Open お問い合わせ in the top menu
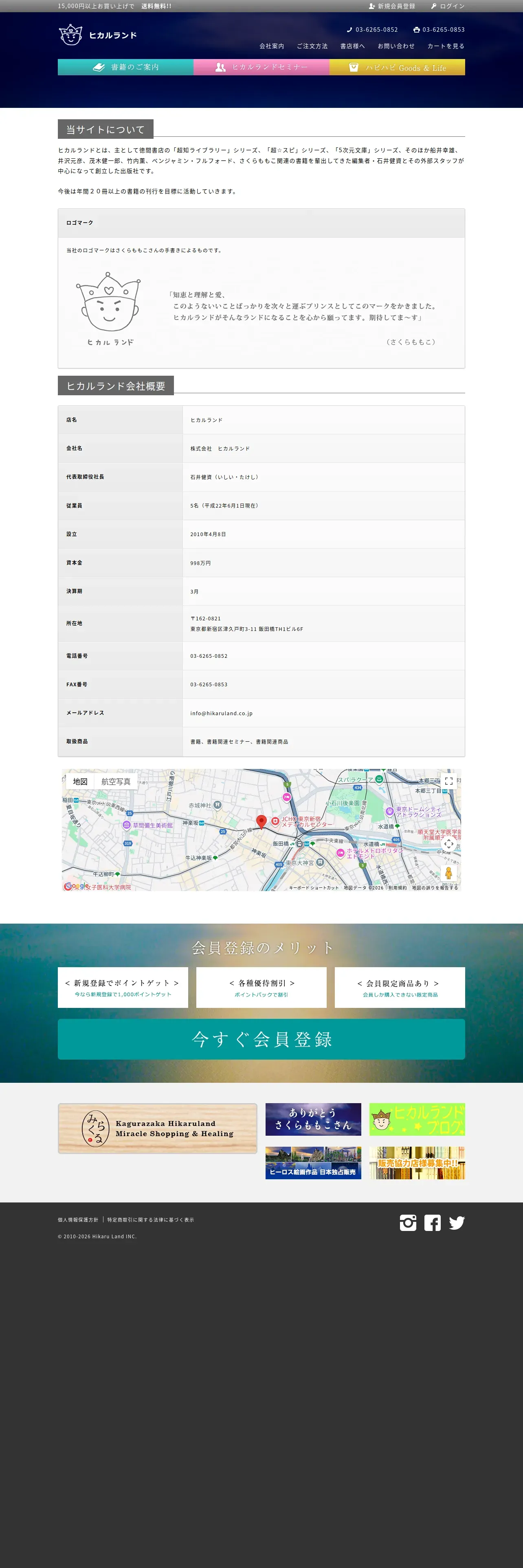 click(396, 46)
